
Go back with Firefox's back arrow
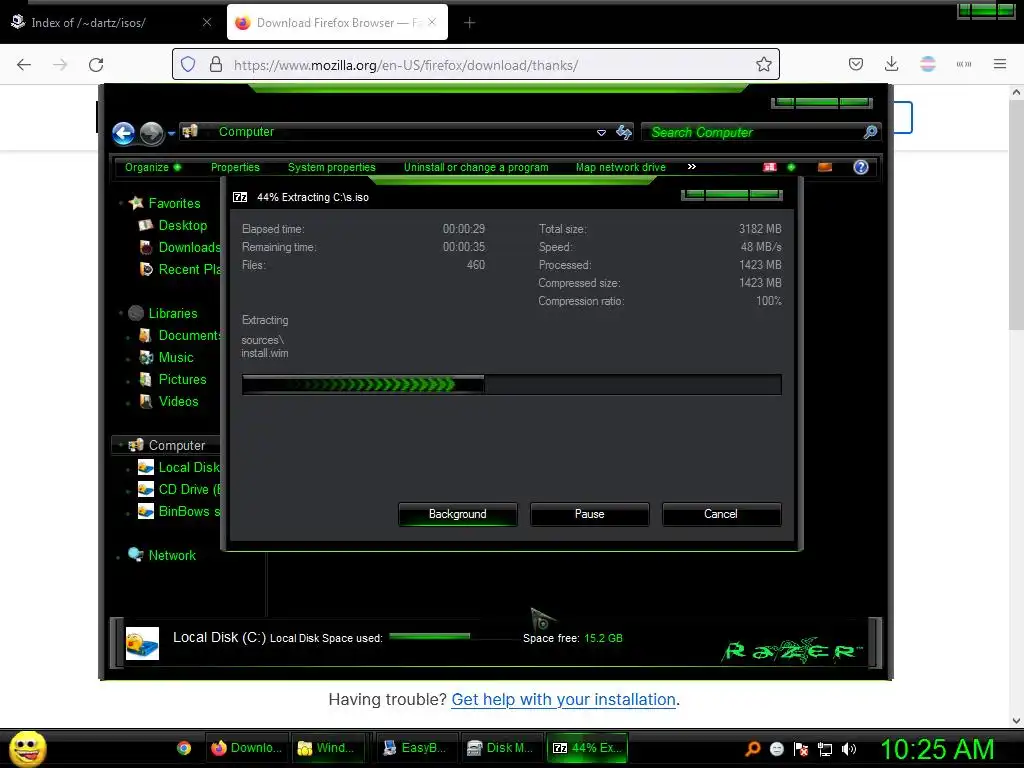[x=24, y=65]
